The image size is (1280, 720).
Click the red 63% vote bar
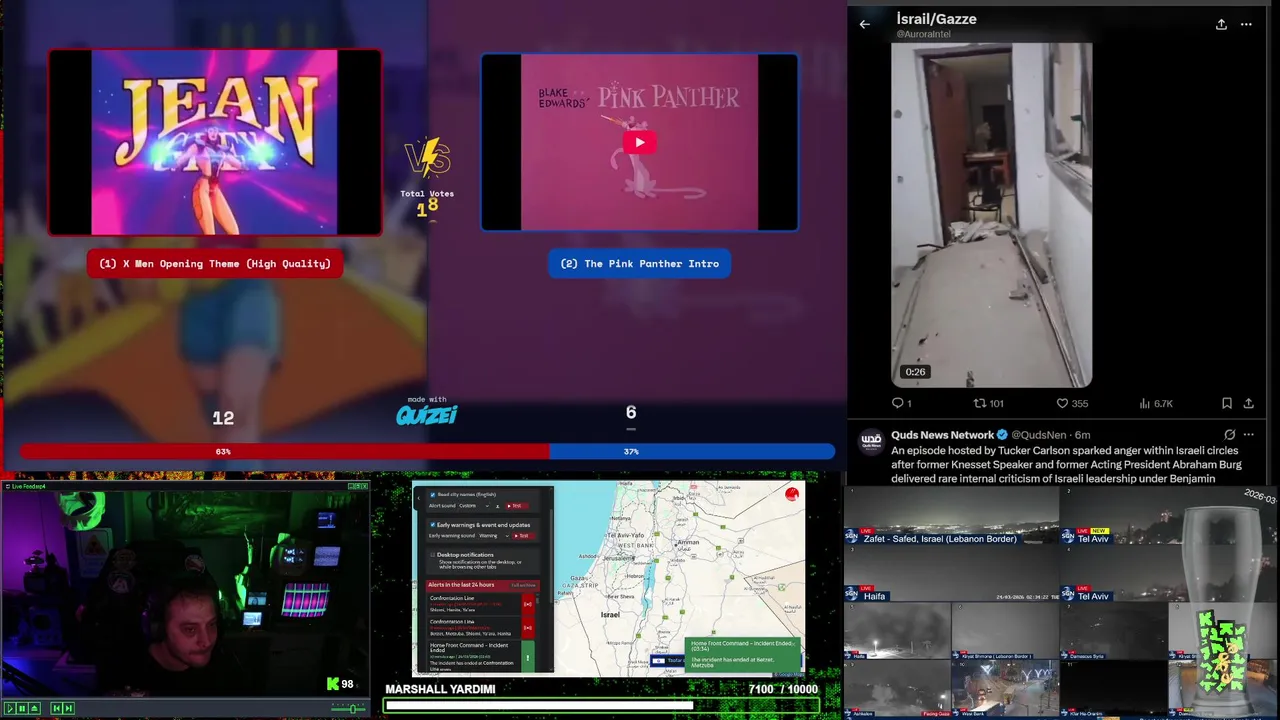[x=285, y=452]
